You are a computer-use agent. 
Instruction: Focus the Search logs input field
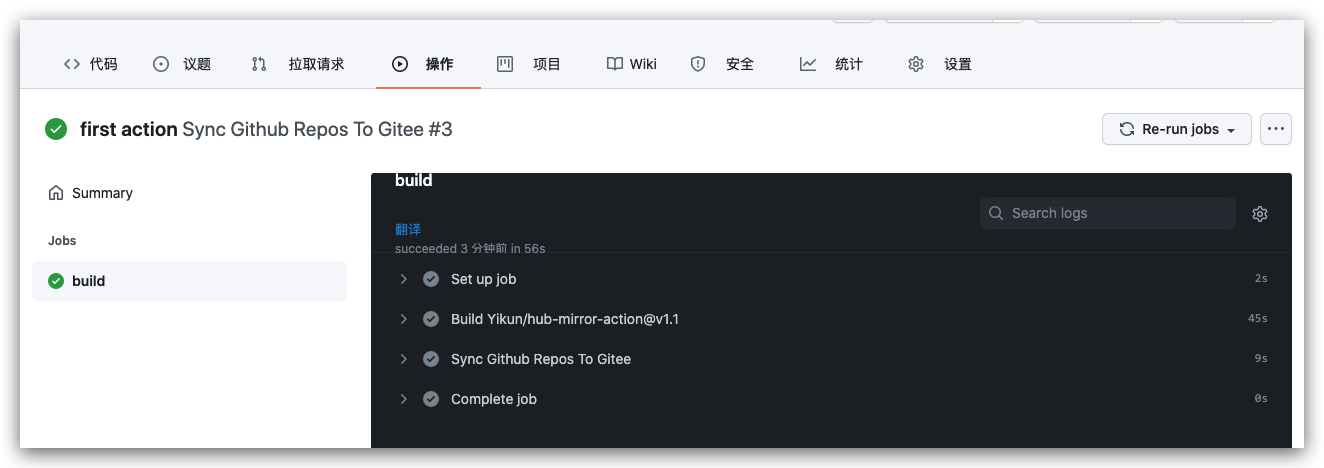coord(1108,213)
